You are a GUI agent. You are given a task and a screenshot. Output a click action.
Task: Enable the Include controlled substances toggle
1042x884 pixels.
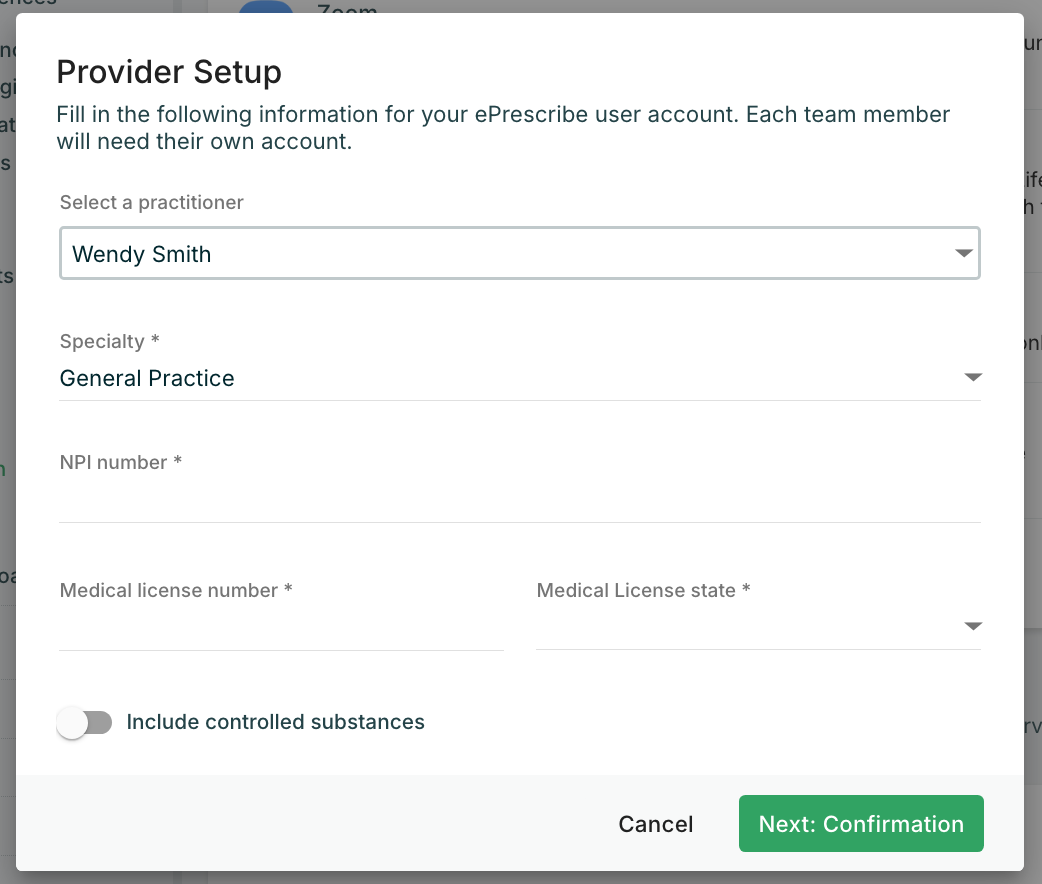coord(84,722)
